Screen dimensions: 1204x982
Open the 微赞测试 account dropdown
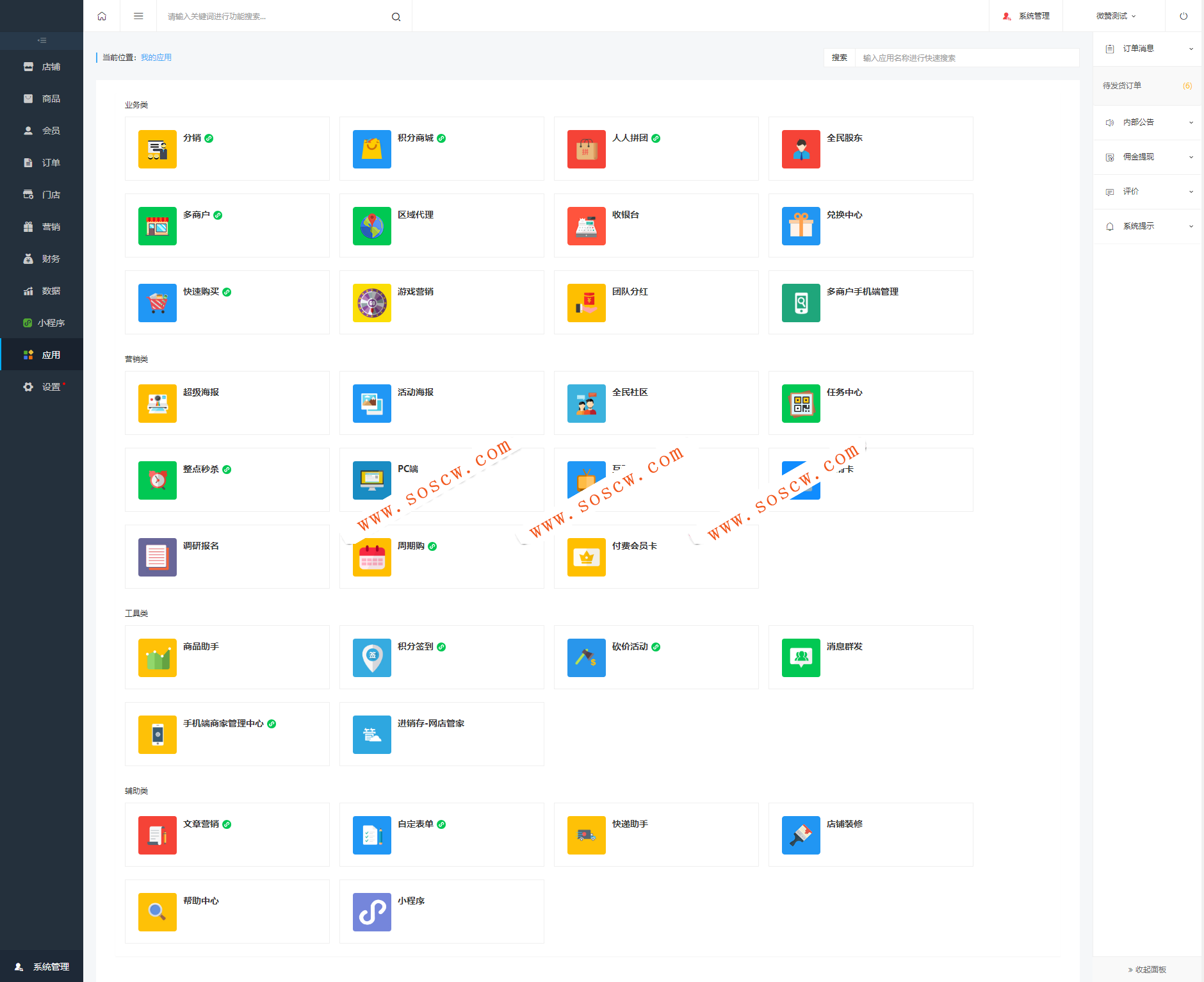(1116, 16)
